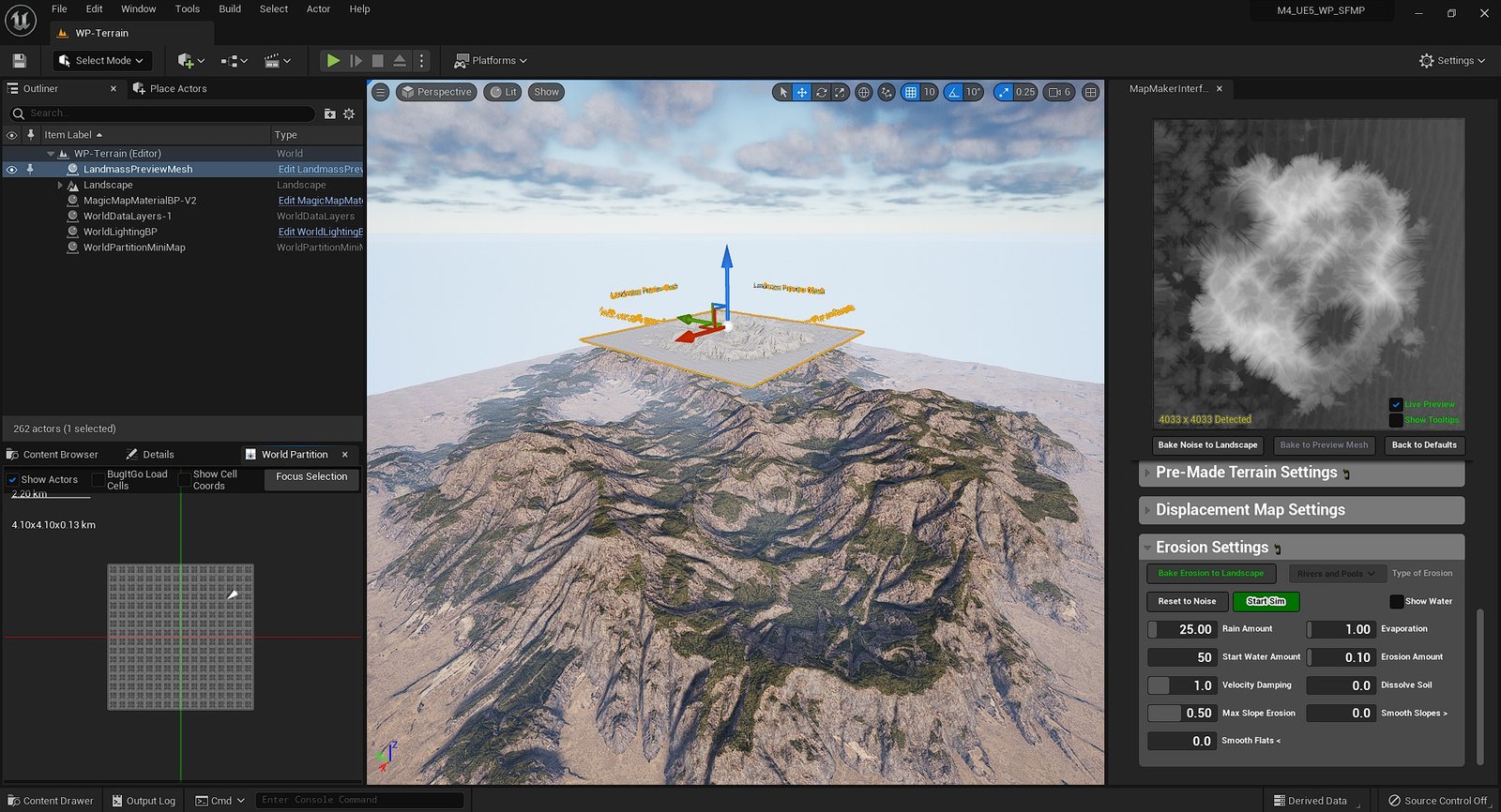Open the surface snapping options icon

click(887, 92)
